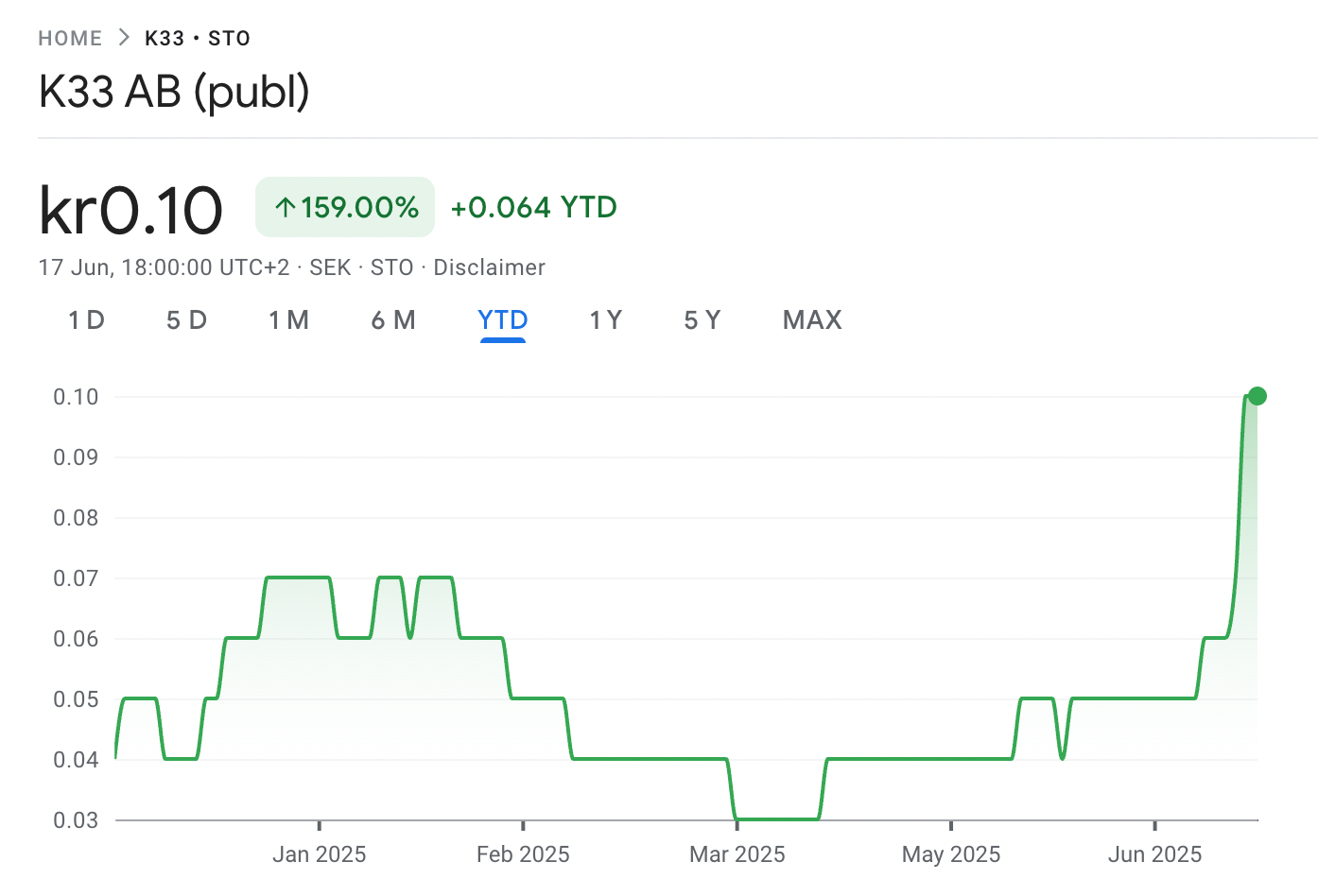Screen dimensions: 1318x896
Task: Click the 0.07 y-axis label
Action: 76,578
